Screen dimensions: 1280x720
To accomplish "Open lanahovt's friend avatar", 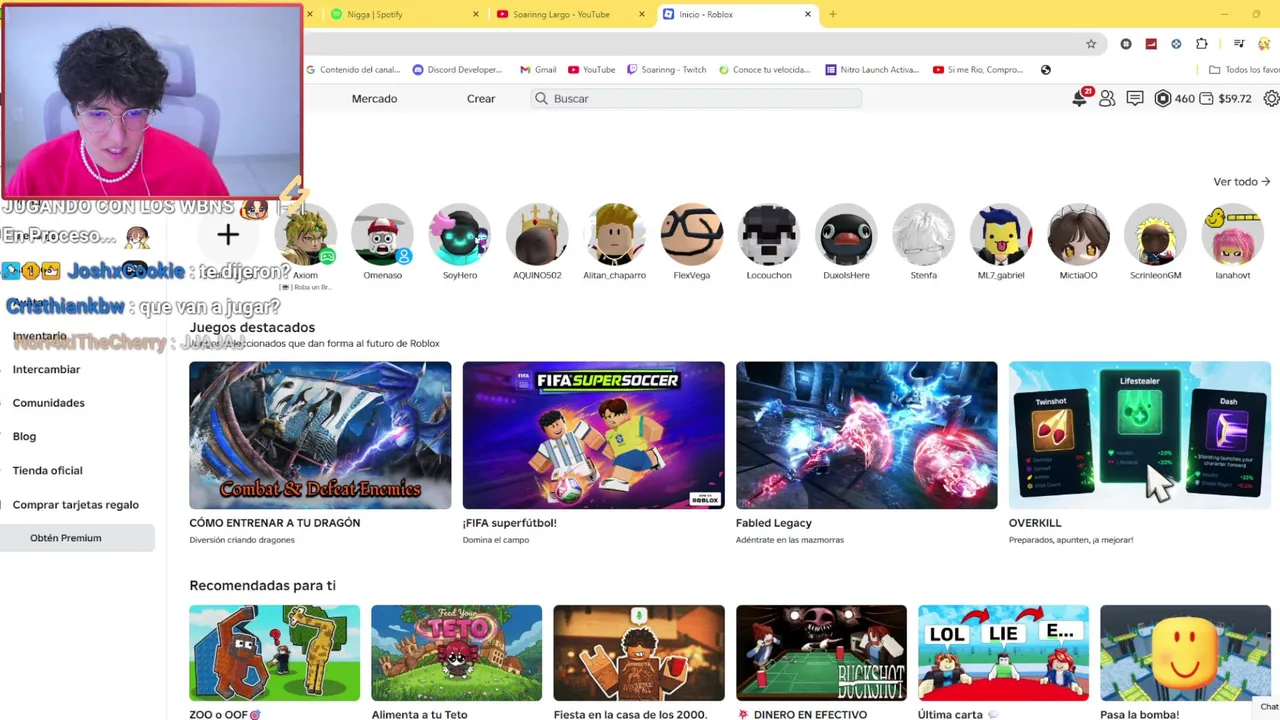I will (x=1233, y=236).
